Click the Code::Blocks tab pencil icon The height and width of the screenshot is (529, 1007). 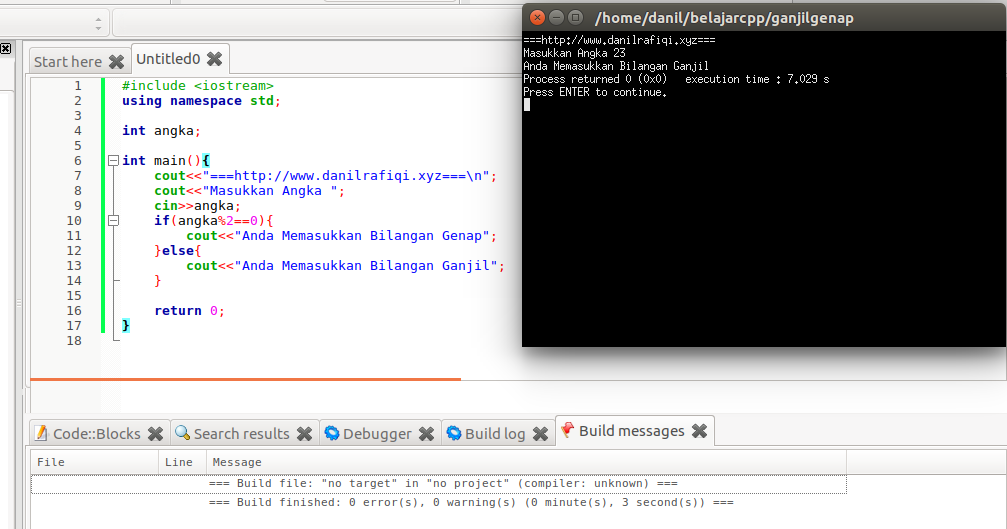click(x=41, y=433)
